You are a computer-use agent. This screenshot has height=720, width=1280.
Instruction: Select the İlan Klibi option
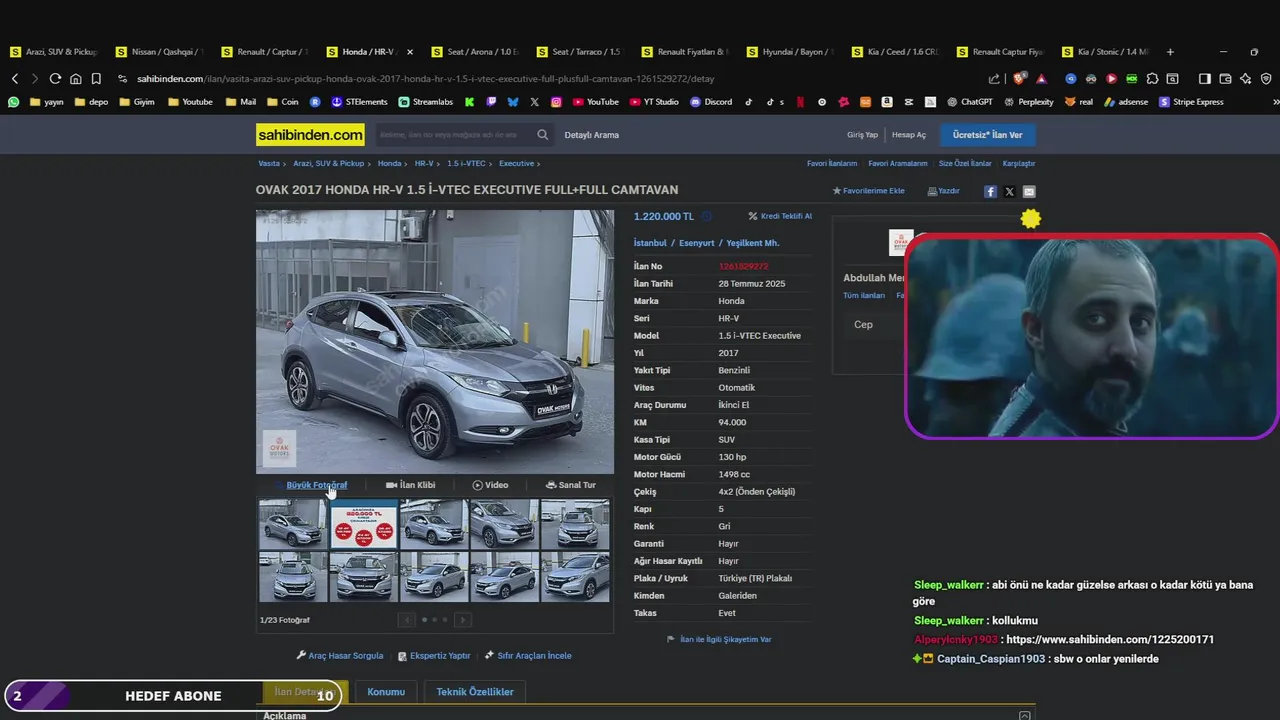click(x=410, y=485)
